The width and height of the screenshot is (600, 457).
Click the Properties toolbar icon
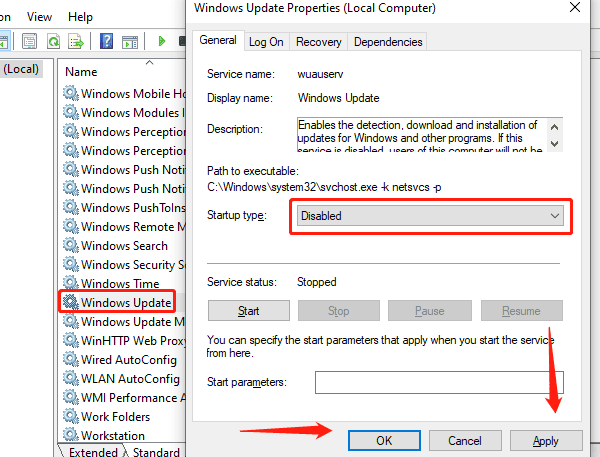click(x=29, y=41)
